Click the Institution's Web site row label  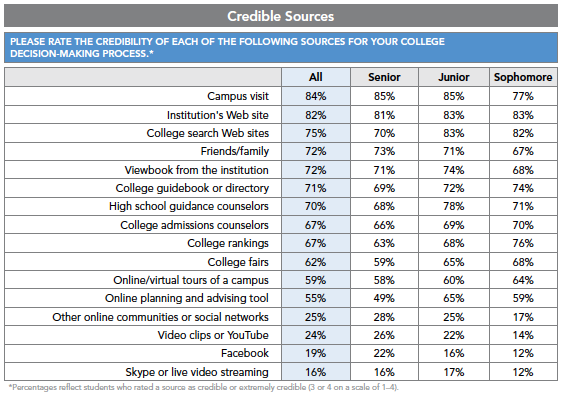(x=218, y=115)
